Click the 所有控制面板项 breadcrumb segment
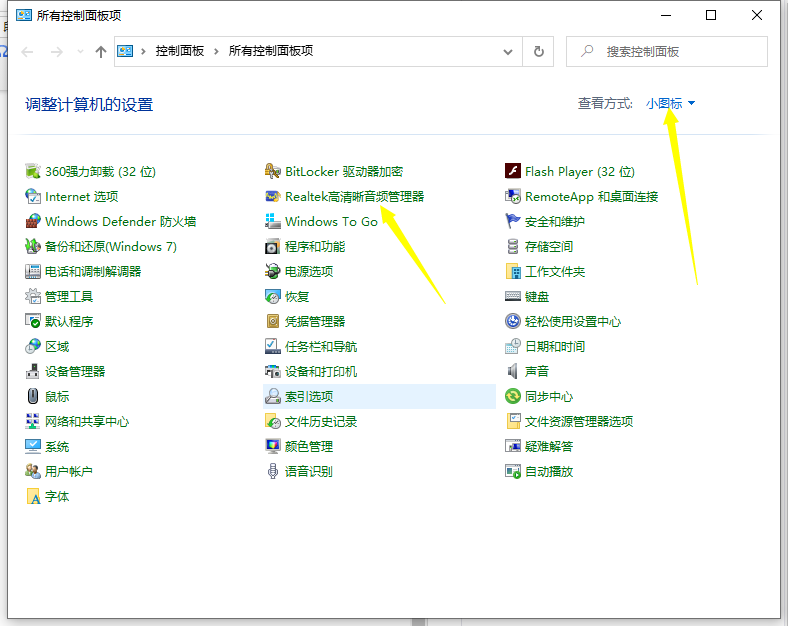 point(271,51)
